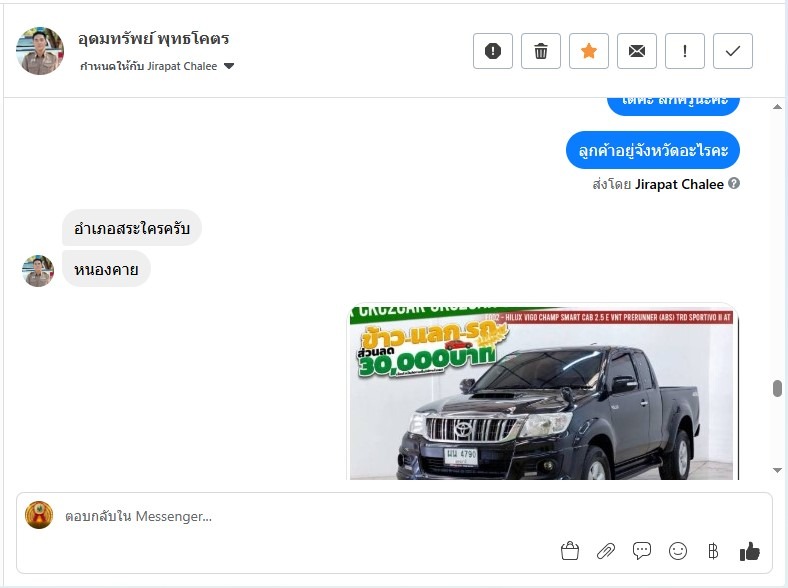Viewport: 788px width, 588px height.
Task: Toggle the orange star follow-up marker
Action: (588, 51)
